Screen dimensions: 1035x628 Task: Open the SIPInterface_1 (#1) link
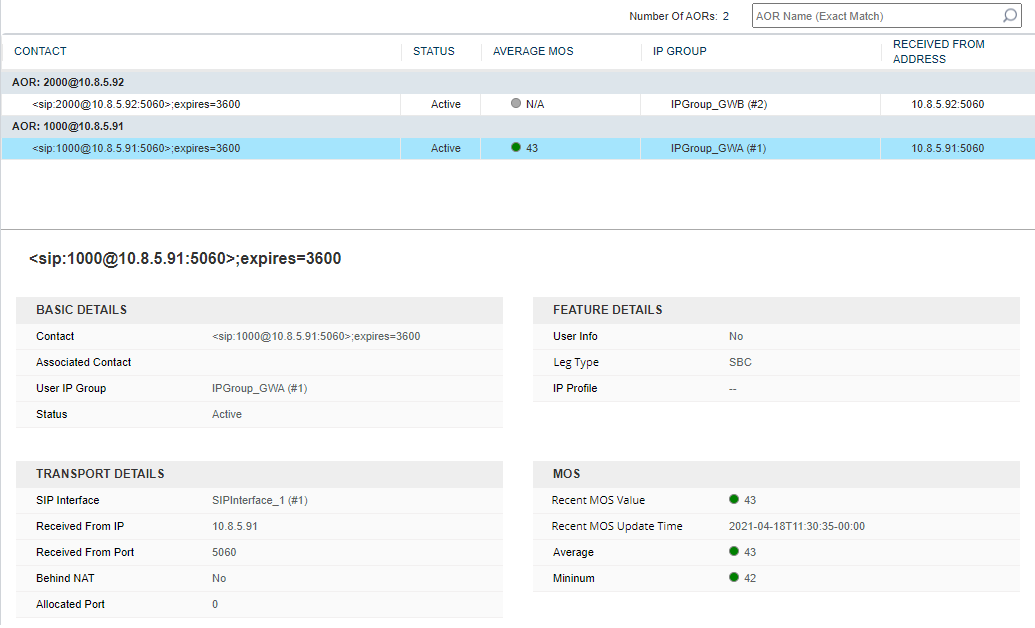[259, 500]
